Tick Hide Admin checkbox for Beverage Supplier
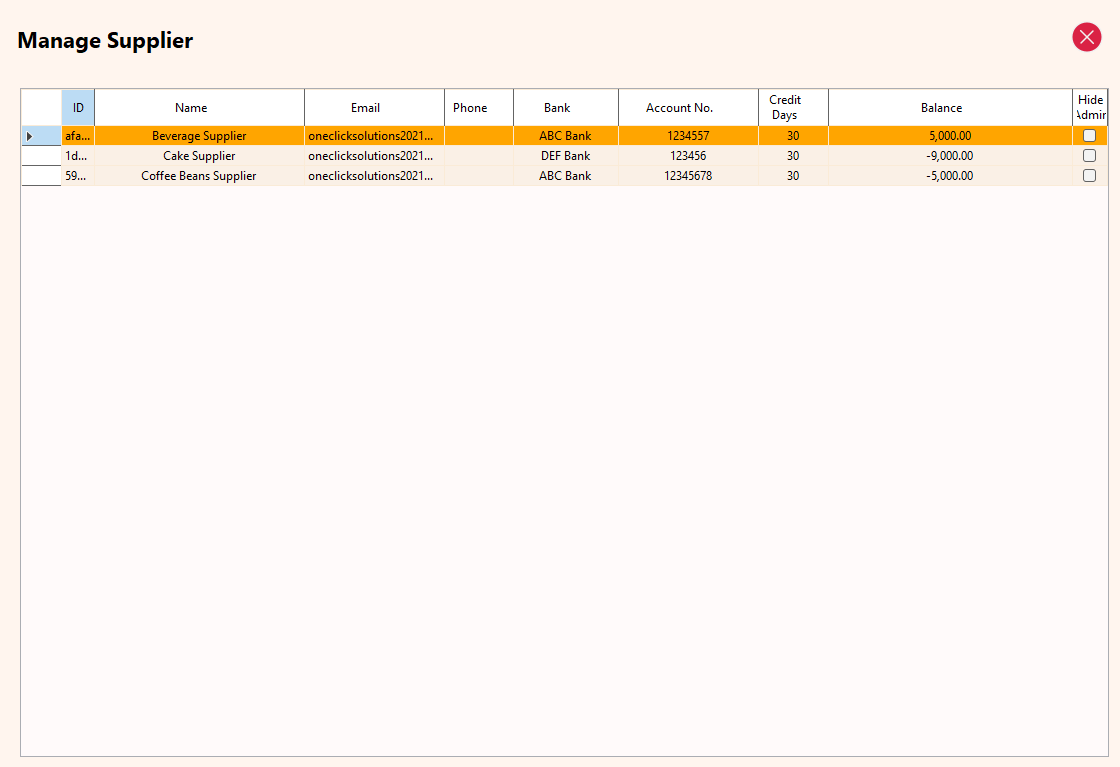 pos(1089,136)
